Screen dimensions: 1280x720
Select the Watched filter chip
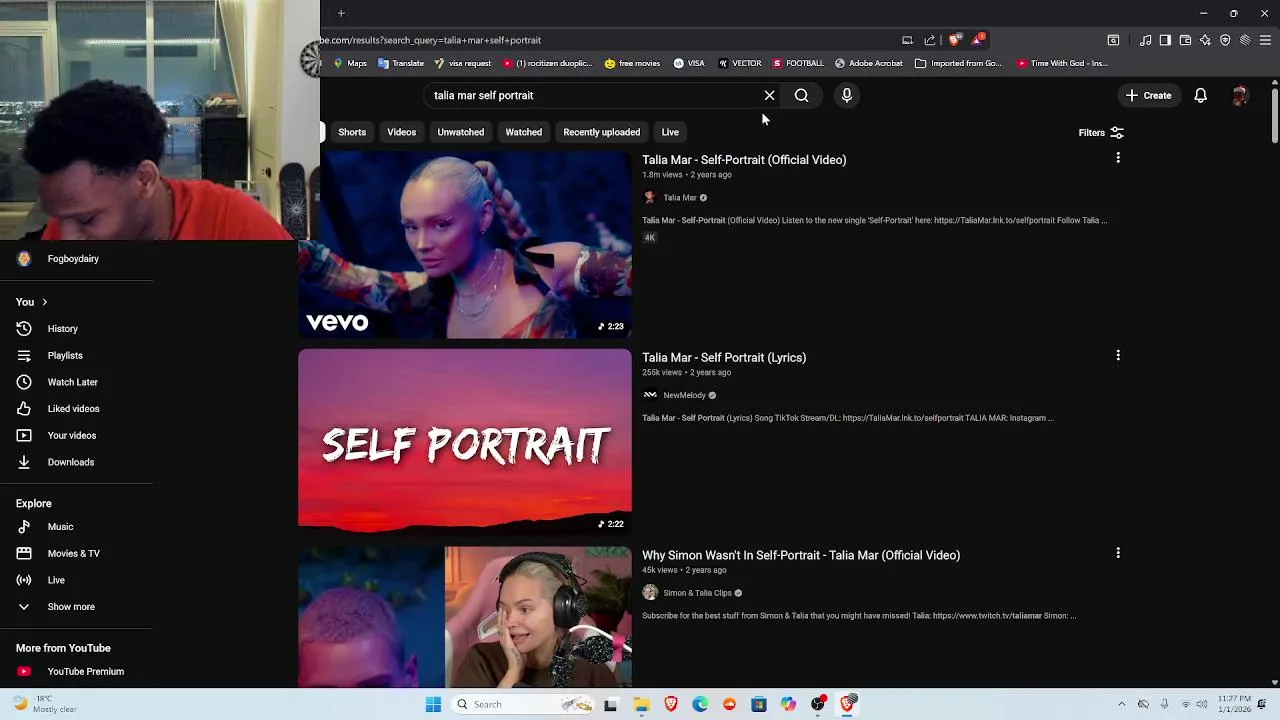(523, 132)
